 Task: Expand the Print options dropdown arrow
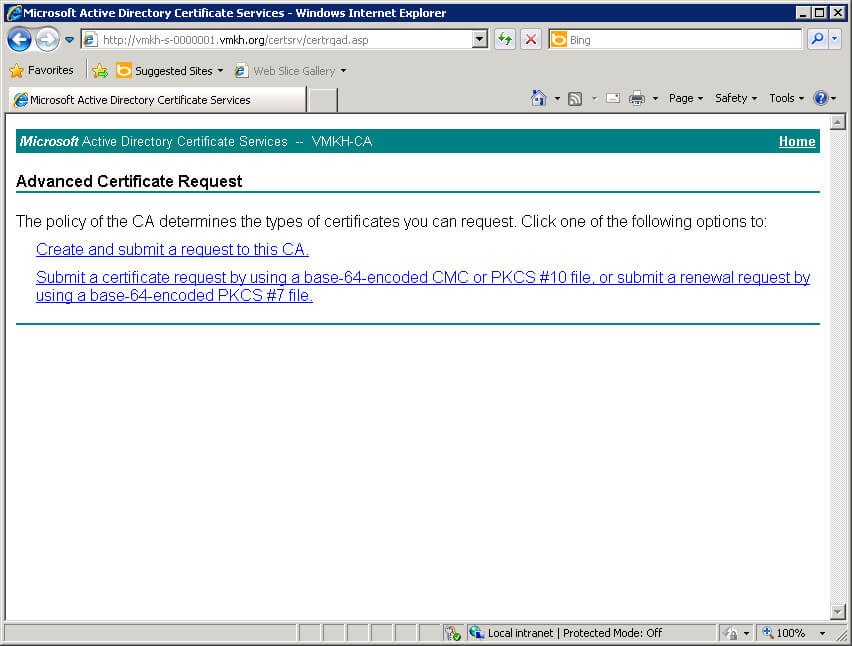655,99
